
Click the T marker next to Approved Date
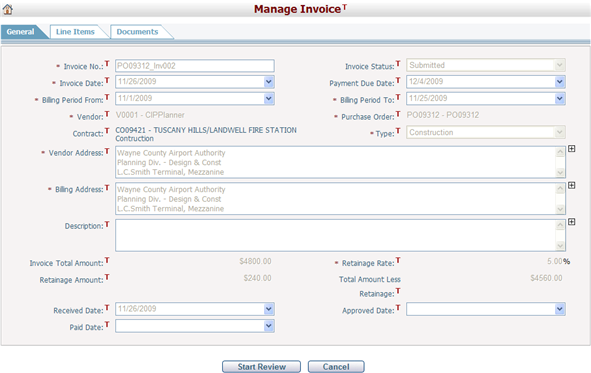click(x=398, y=308)
